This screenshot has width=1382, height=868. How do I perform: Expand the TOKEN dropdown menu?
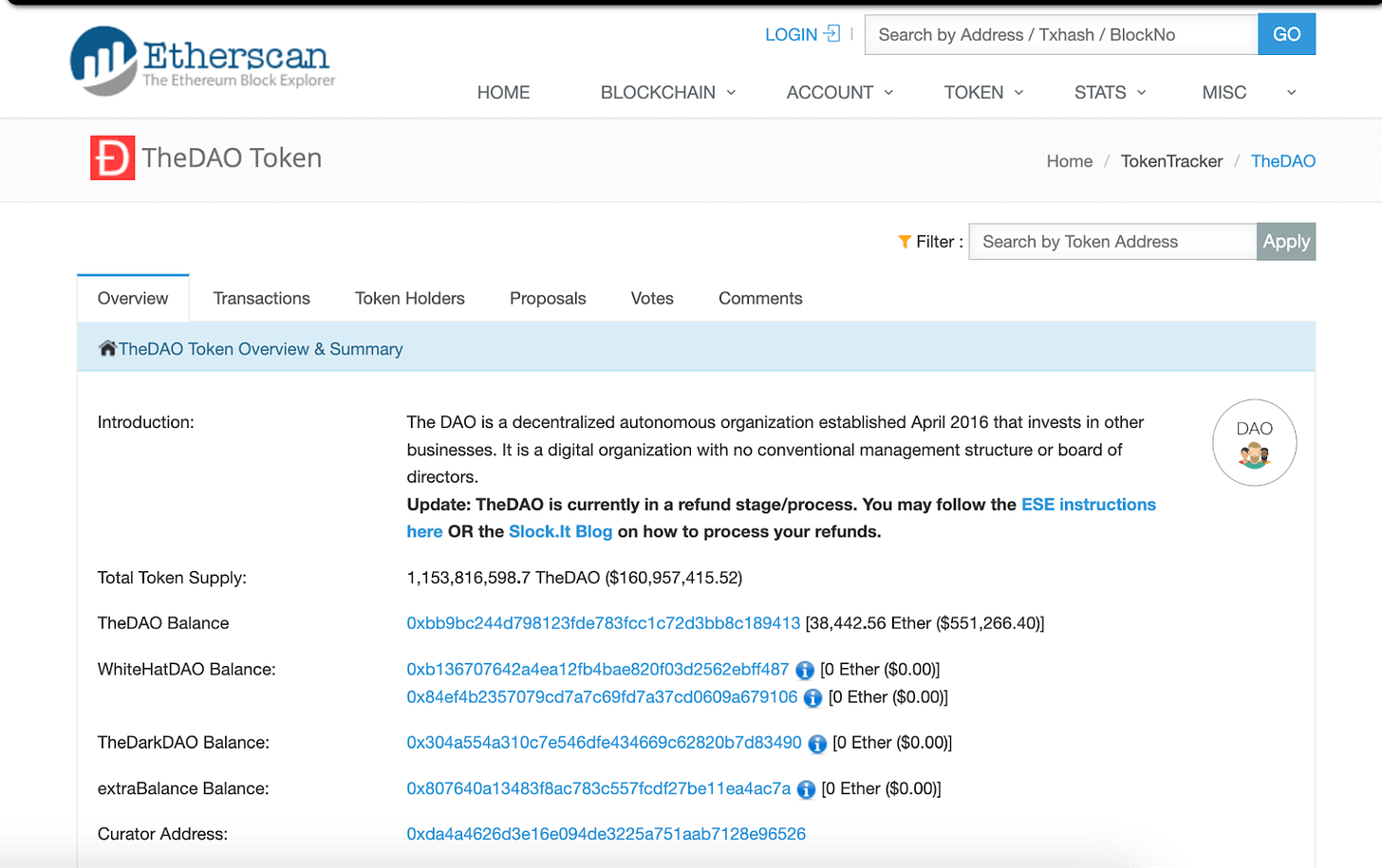[x=983, y=92]
